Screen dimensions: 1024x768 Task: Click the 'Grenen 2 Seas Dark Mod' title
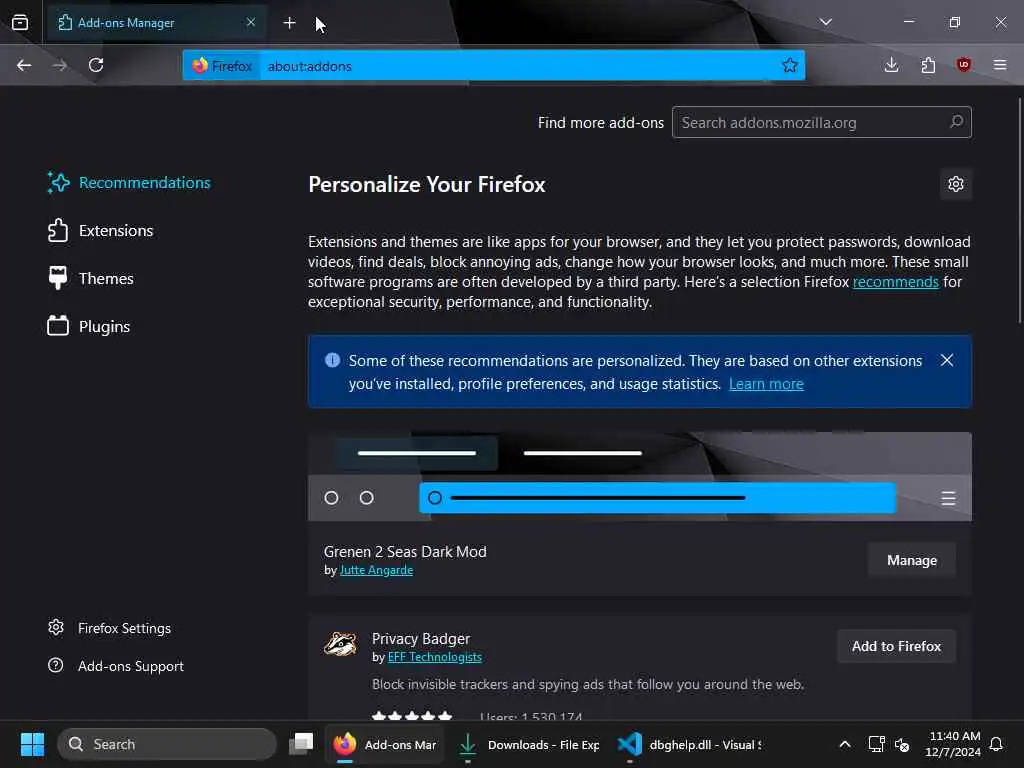tap(405, 552)
